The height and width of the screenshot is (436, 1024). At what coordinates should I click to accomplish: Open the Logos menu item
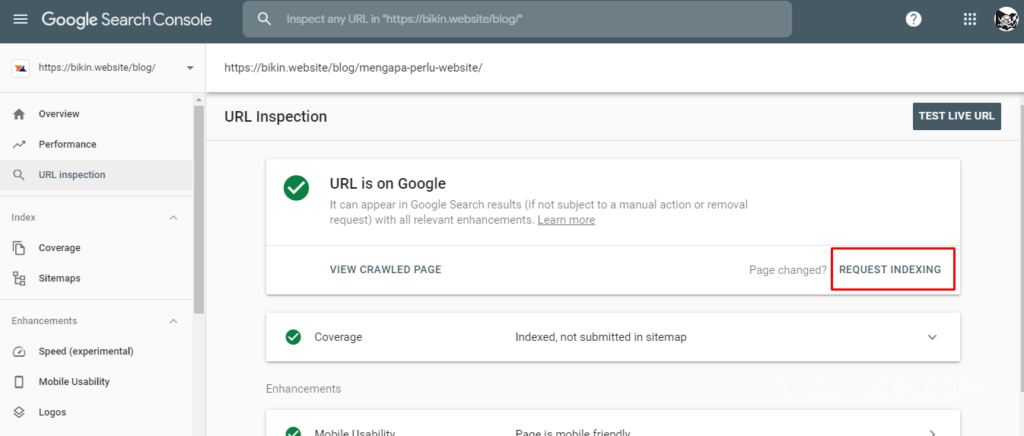tap(52, 412)
